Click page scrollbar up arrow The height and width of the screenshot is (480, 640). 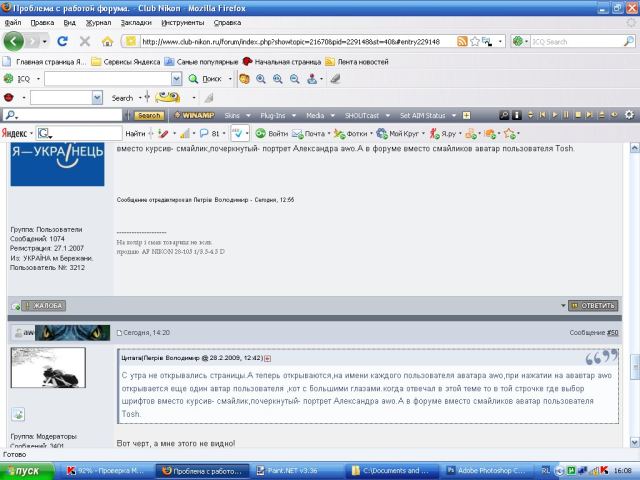pyautogui.click(x=634, y=148)
